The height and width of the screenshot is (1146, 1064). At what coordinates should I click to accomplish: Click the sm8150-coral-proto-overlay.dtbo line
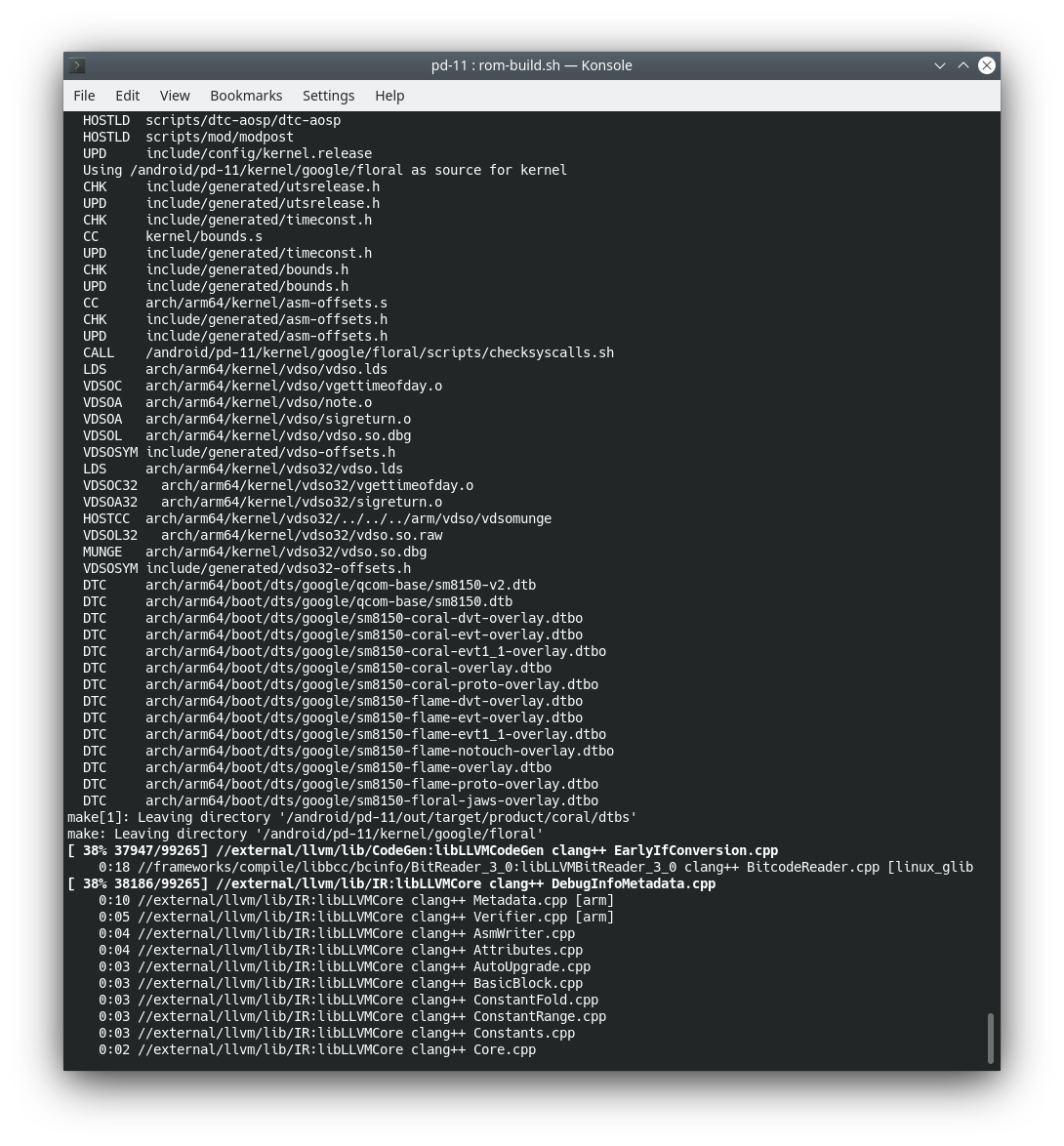(x=341, y=685)
